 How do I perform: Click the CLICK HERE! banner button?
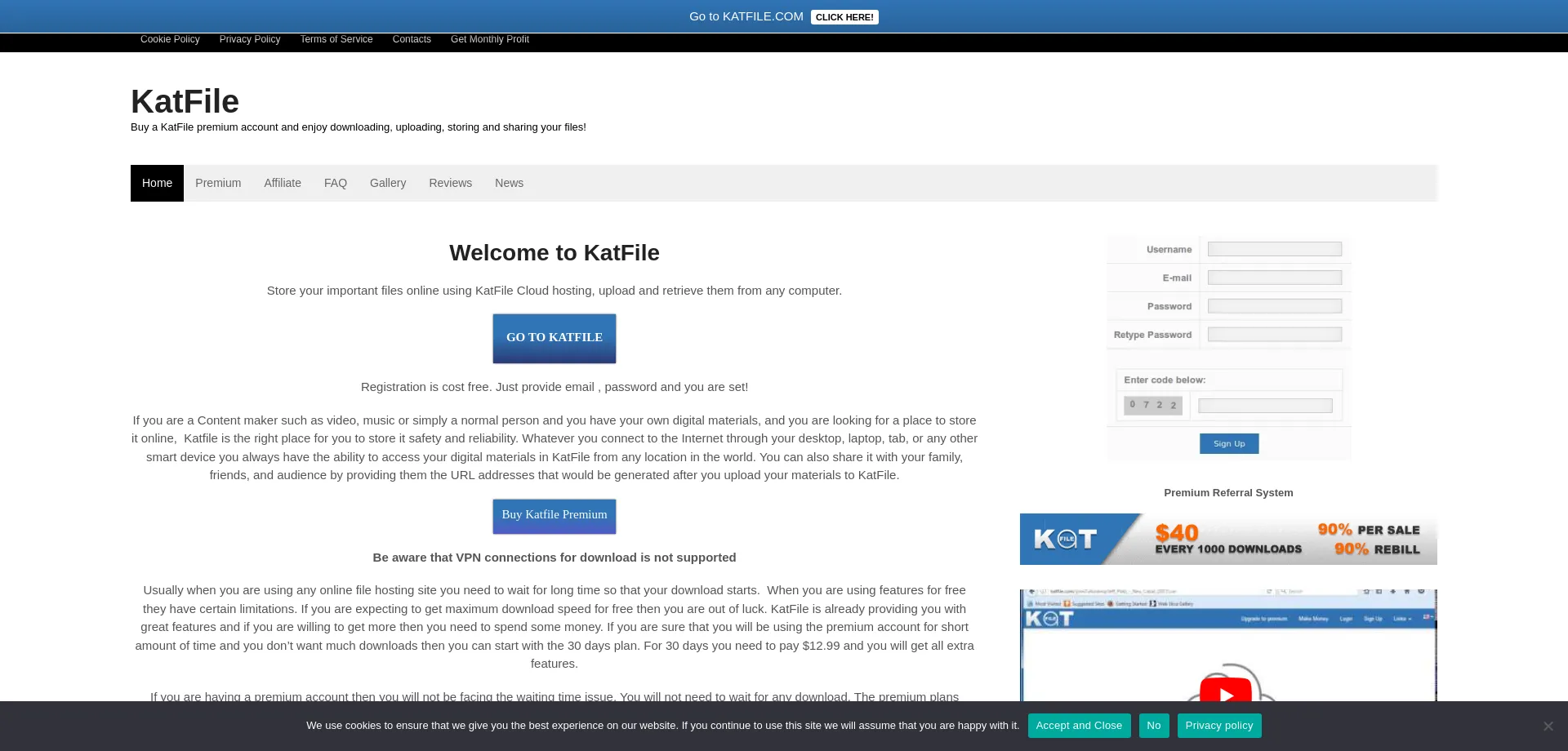pos(844,17)
